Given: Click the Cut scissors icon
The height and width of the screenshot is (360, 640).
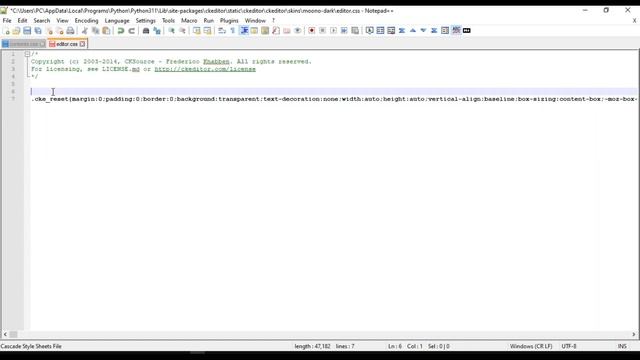Looking at the screenshot, I should (84, 31).
